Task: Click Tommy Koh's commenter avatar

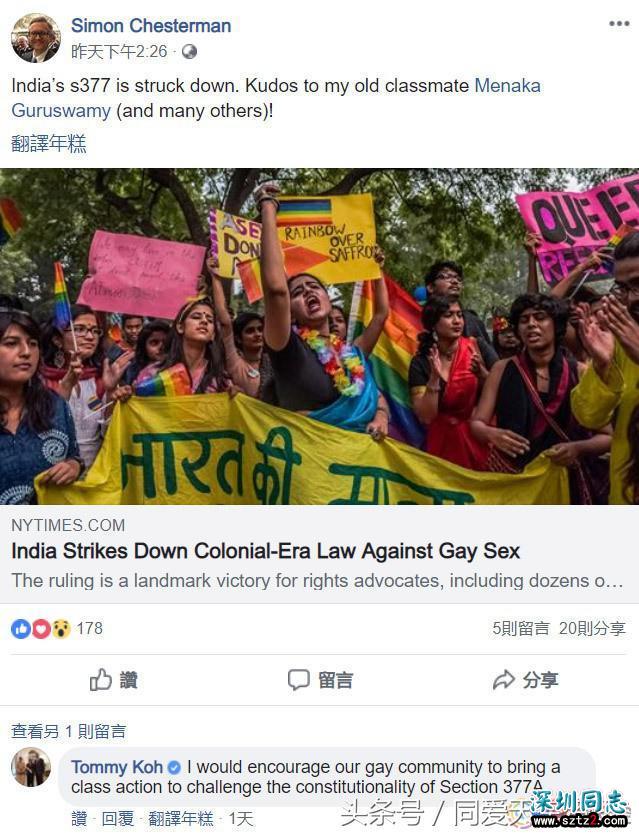Action: click(x=31, y=767)
